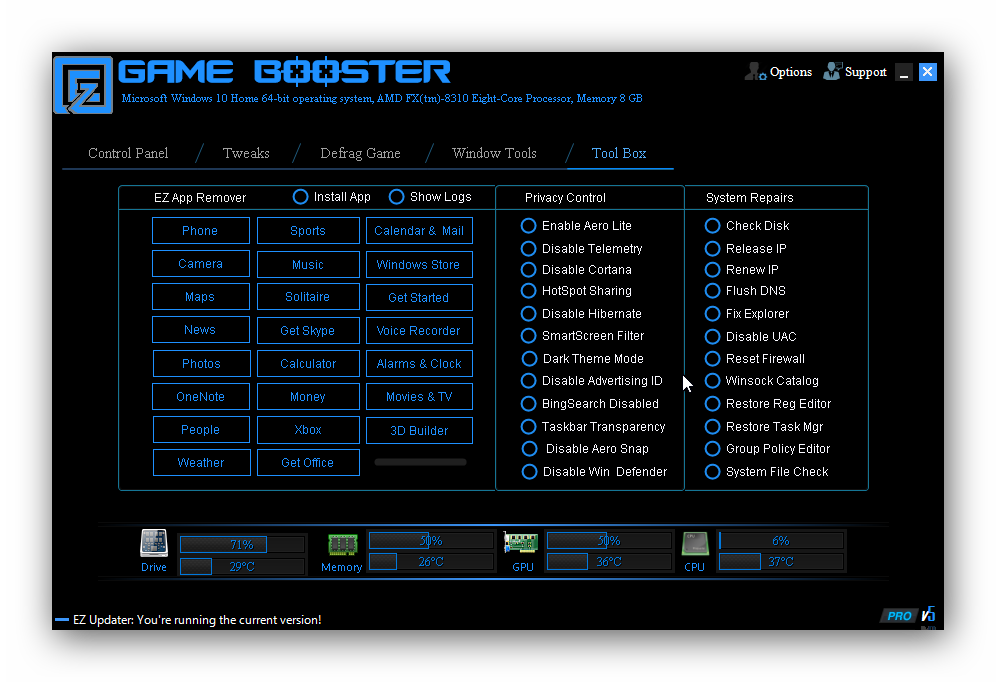Click the GPU graphics card icon
This screenshot has width=996, height=682.
[x=521, y=543]
